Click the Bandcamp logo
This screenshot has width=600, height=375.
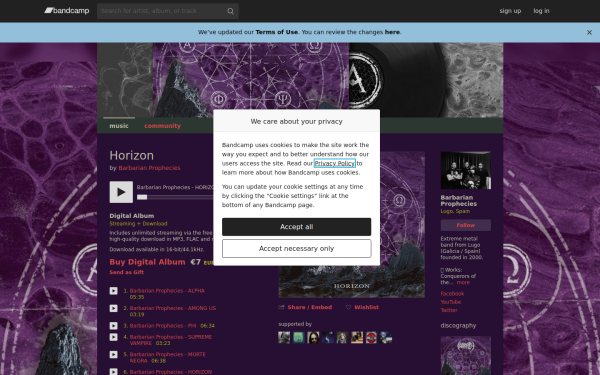tap(67, 11)
